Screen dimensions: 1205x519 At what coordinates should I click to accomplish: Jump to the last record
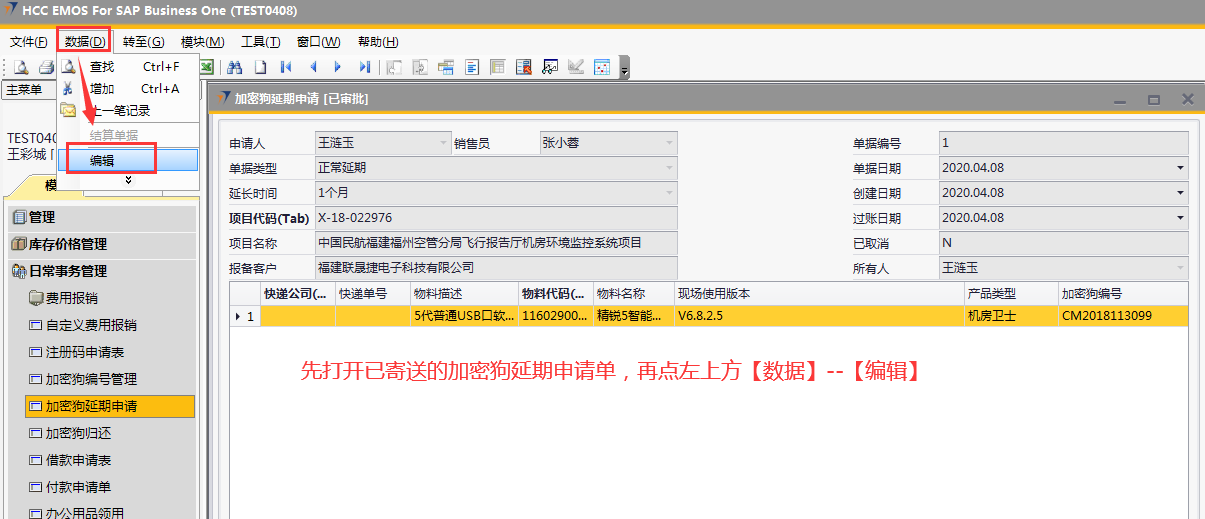364,67
